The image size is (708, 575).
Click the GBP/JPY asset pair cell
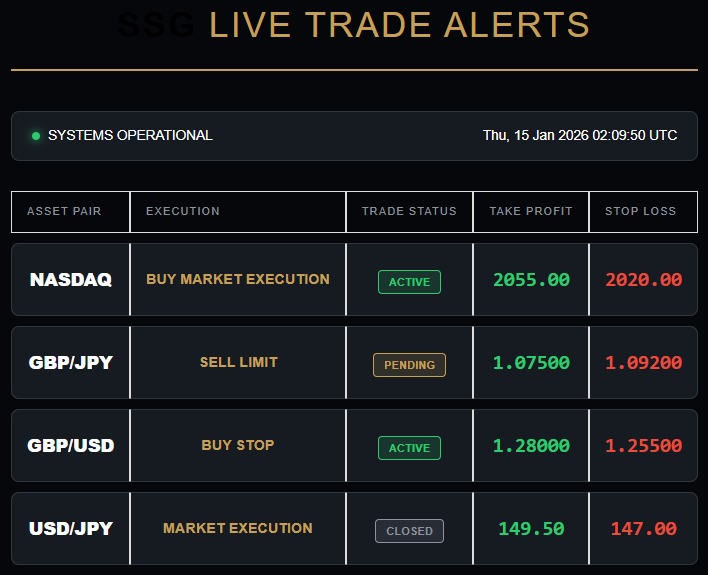tap(71, 363)
